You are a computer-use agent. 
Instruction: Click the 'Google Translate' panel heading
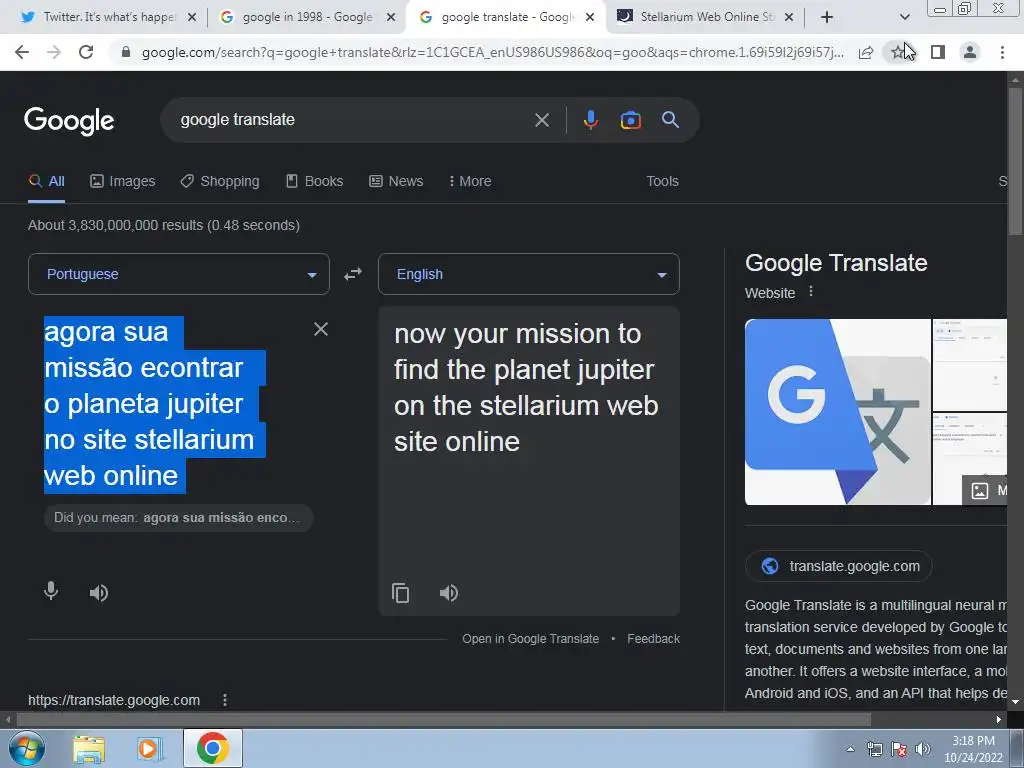(x=836, y=263)
